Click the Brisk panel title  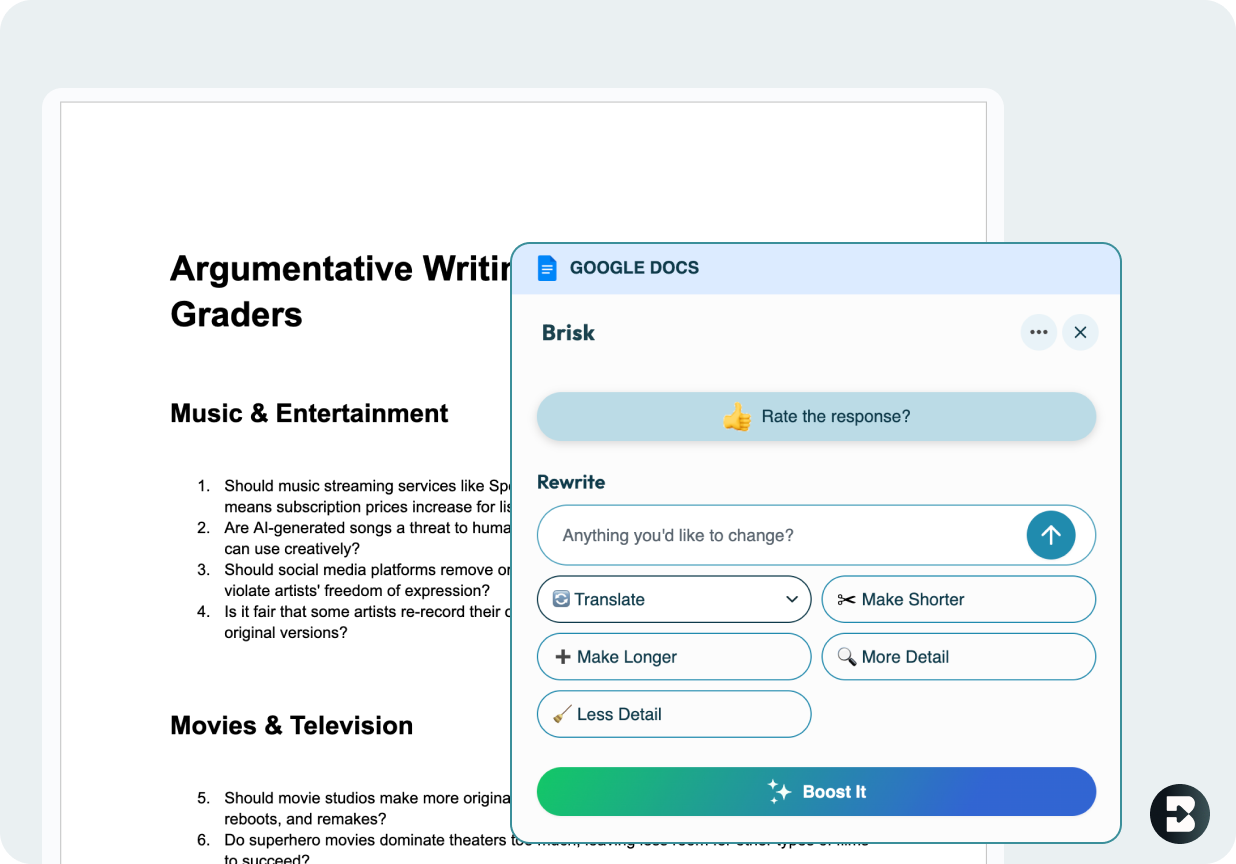568,333
